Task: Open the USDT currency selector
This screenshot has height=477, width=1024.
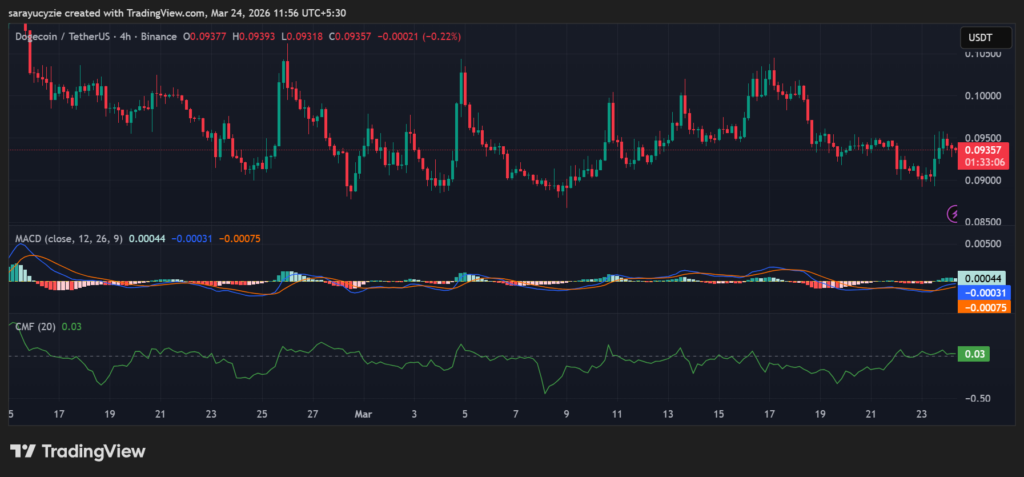Action: (x=981, y=37)
